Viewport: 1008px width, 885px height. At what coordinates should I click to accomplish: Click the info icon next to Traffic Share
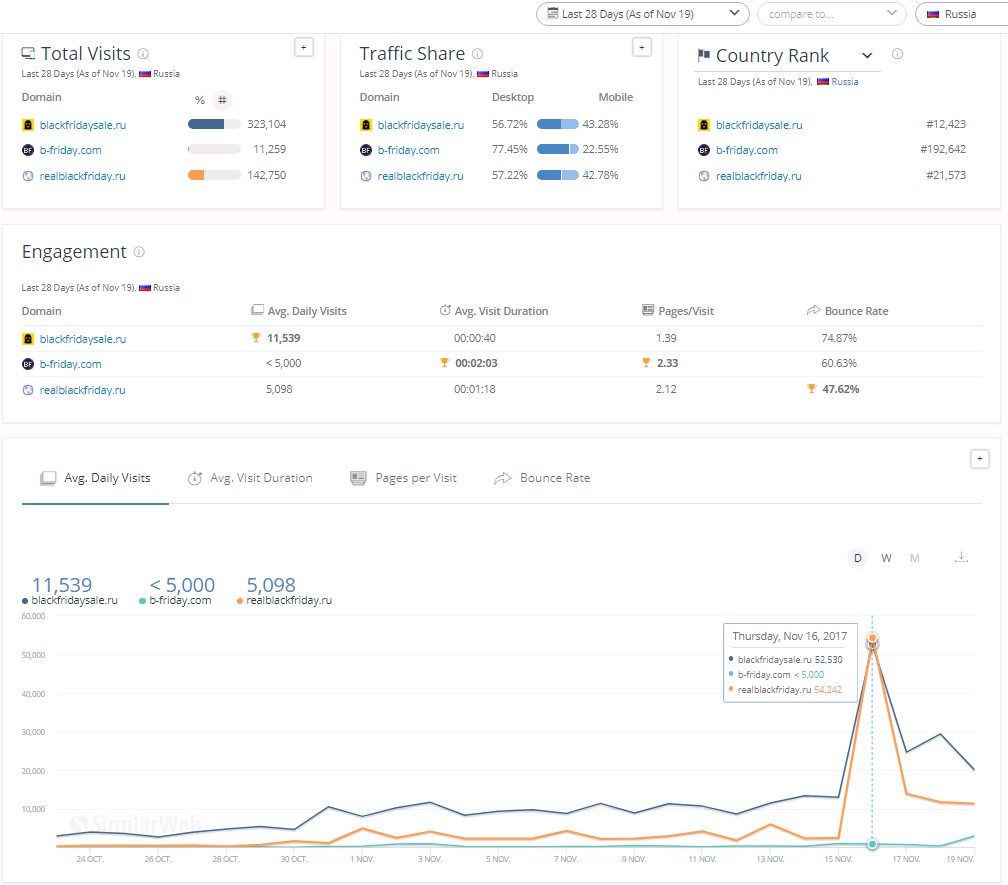tap(477, 54)
